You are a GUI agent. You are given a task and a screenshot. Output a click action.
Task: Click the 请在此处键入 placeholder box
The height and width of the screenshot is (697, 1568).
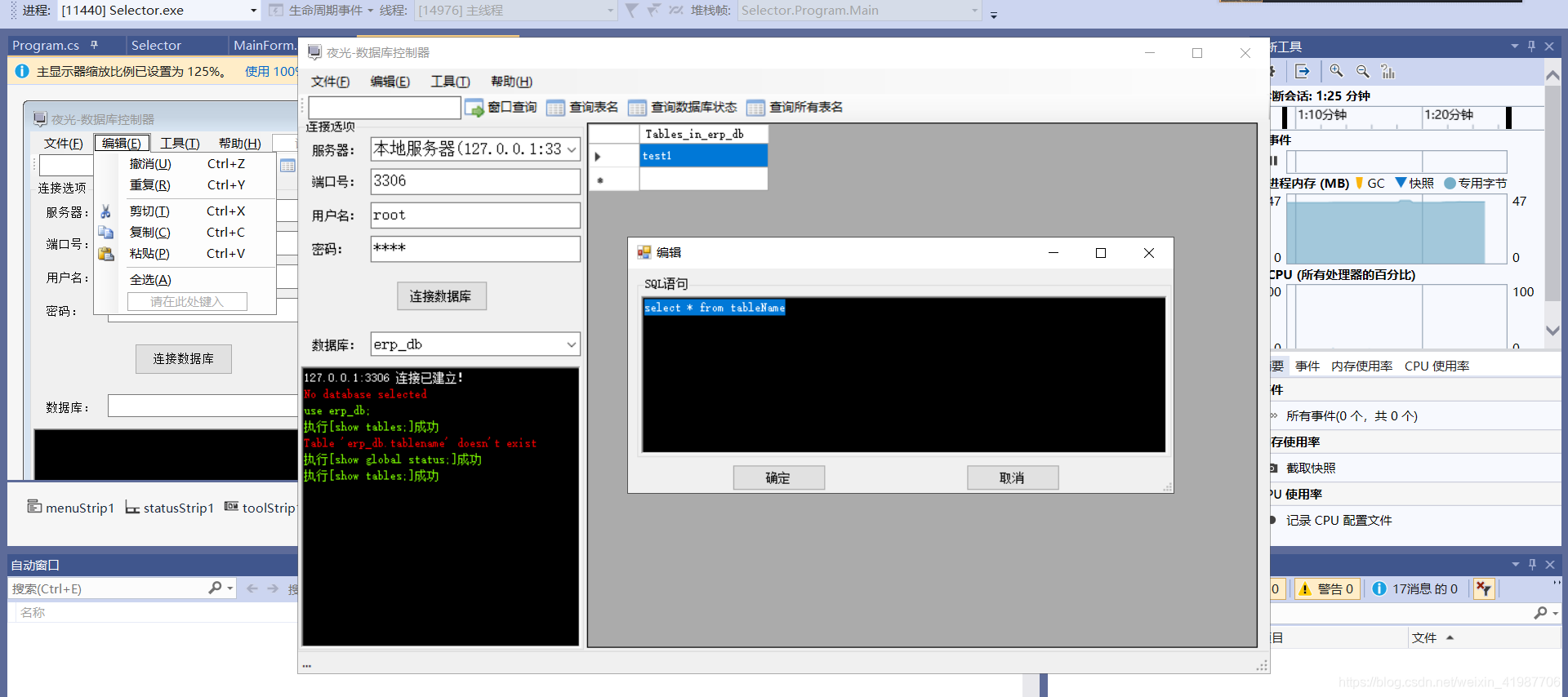pos(187,302)
